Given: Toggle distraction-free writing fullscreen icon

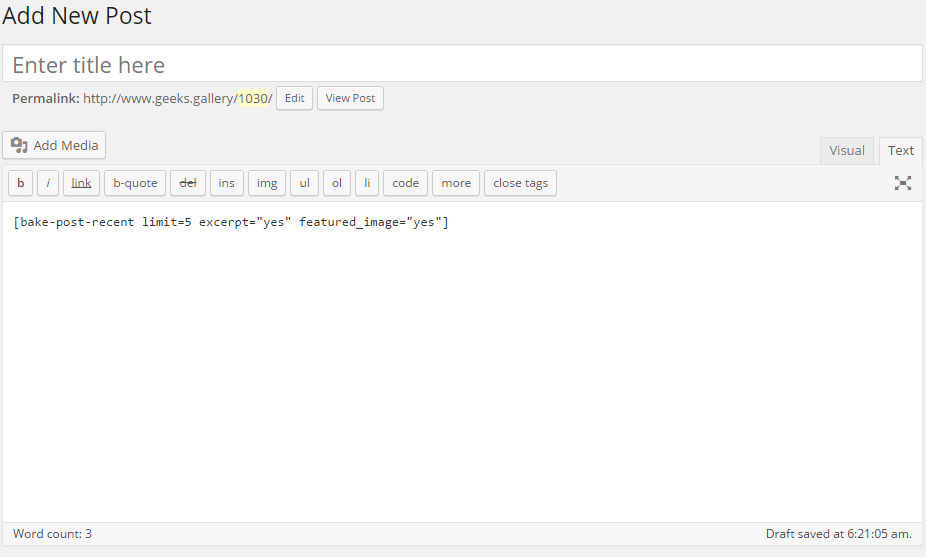Looking at the screenshot, I should point(902,183).
